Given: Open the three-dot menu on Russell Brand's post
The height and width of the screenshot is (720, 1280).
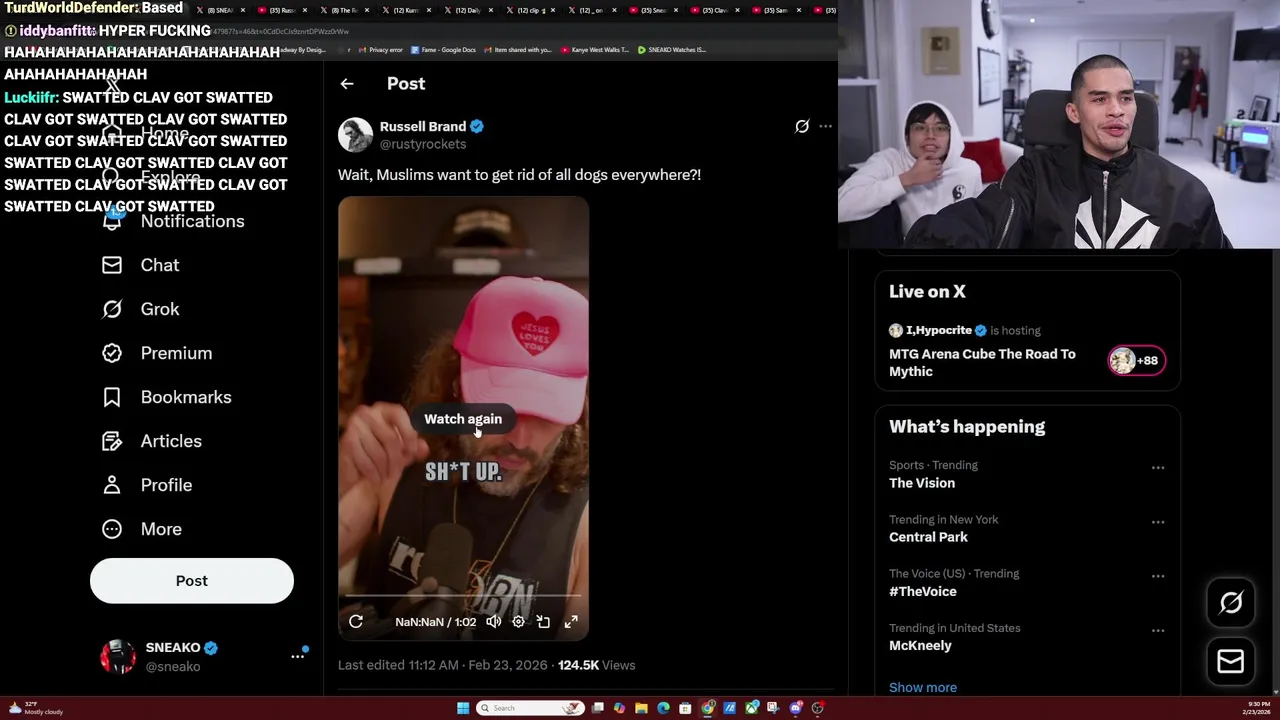Looking at the screenshot, I should [x=825, y=126].
